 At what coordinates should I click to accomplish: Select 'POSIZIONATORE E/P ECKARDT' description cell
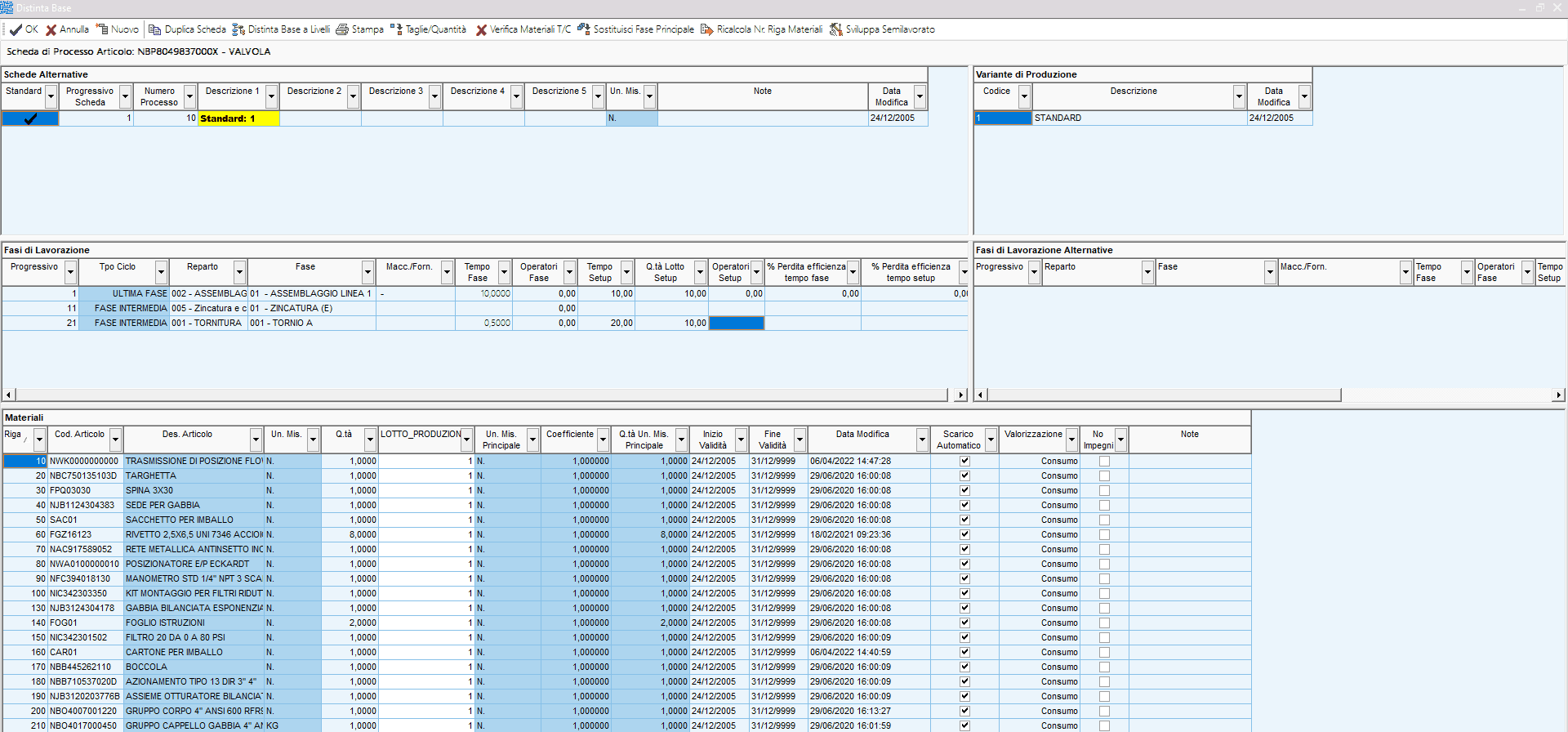(194, 564)
